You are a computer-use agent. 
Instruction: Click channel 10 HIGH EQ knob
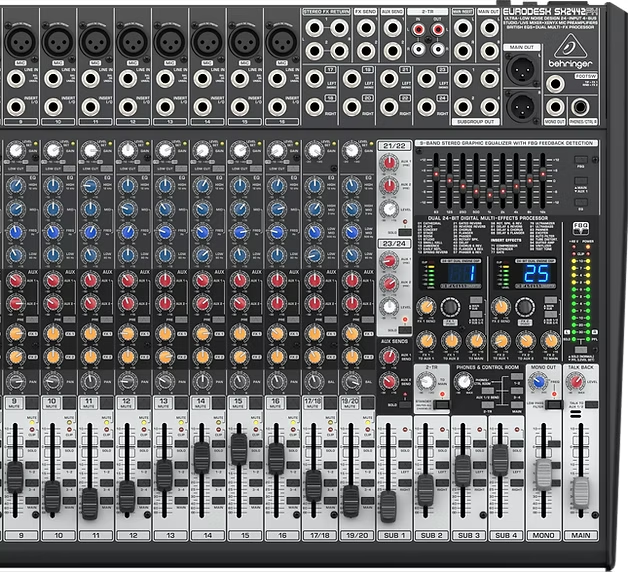pos(53,186)
